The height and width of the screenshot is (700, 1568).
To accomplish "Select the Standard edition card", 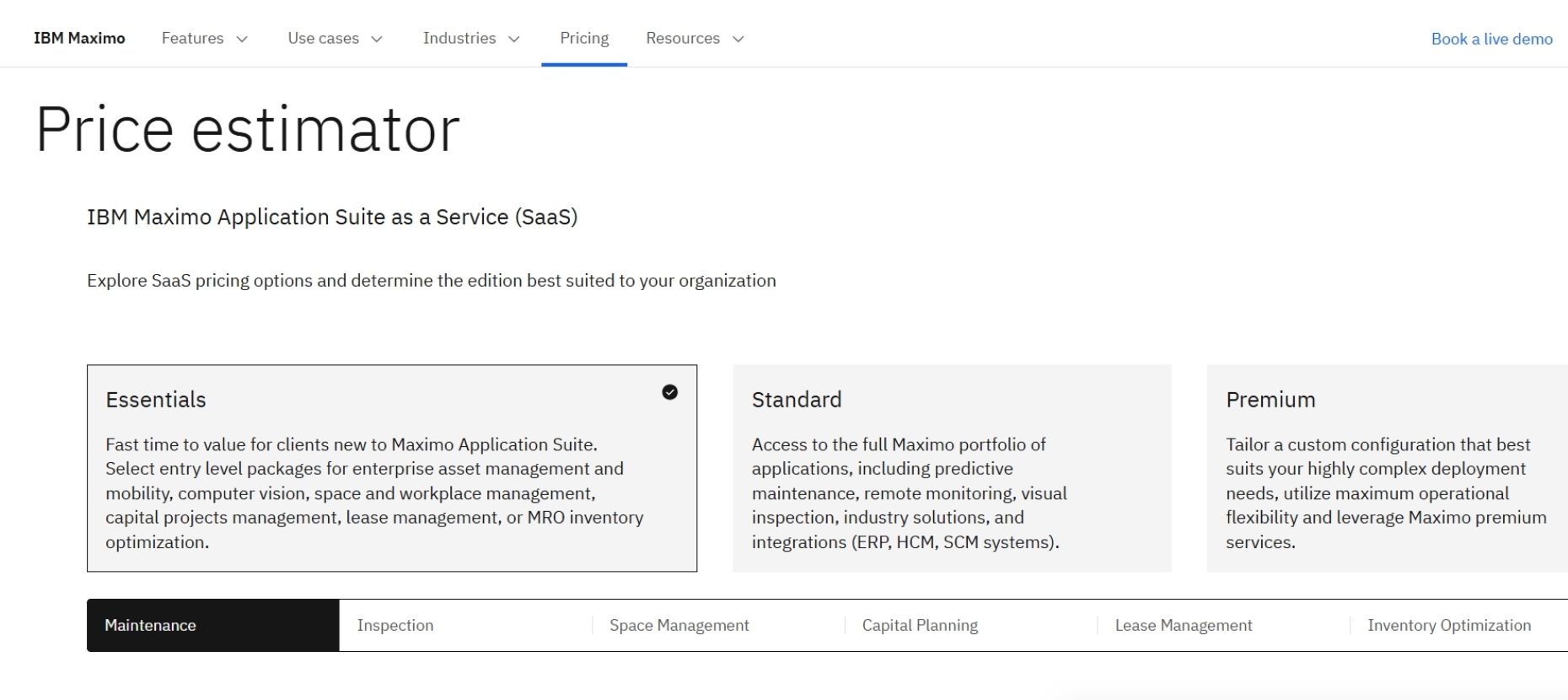I will 952,468.
